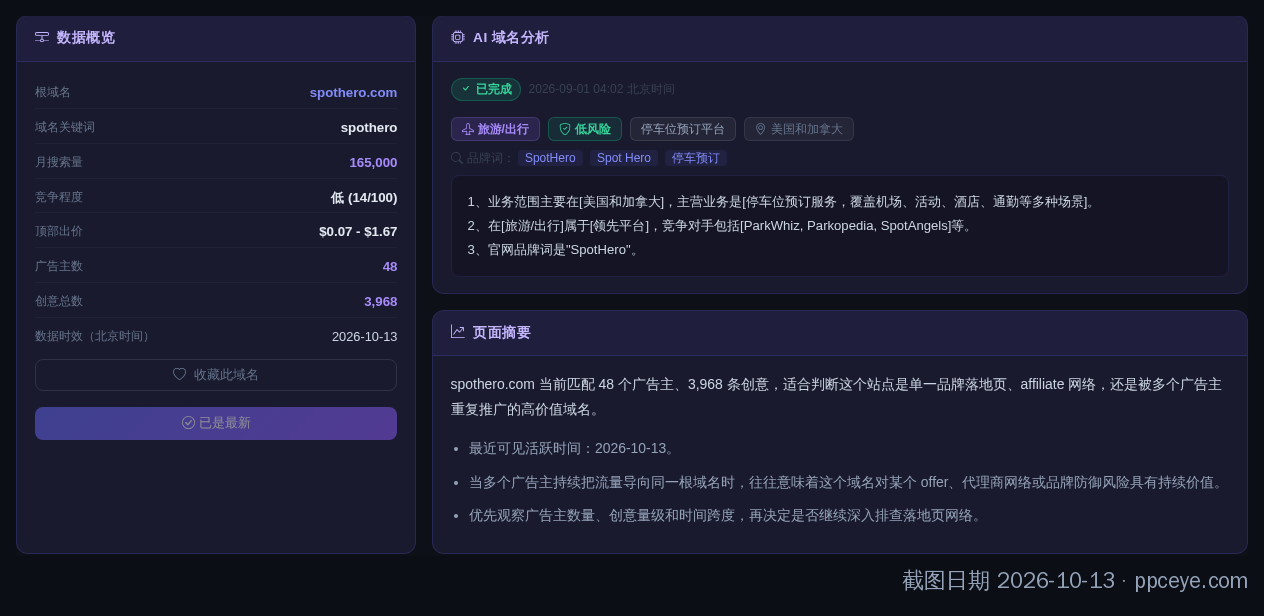Select the 停车位预订平台 tag
The image size is (1264, 616).
click(x=683, y=129)
